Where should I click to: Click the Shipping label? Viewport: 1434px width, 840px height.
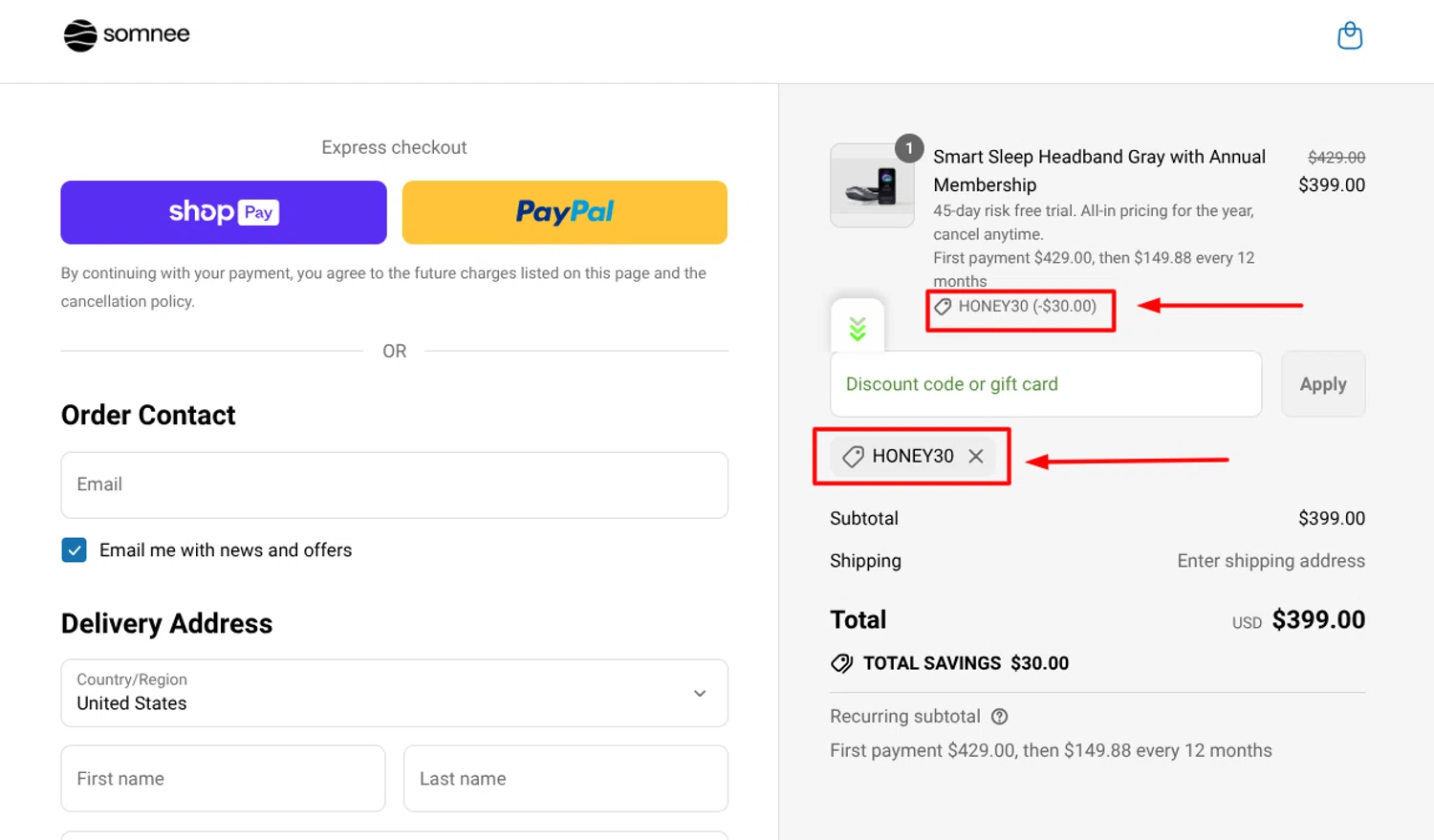point(865,561)
